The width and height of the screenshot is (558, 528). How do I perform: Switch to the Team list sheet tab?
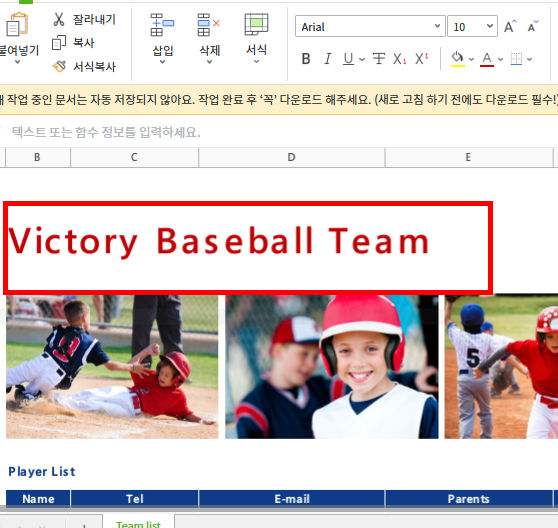138,522
